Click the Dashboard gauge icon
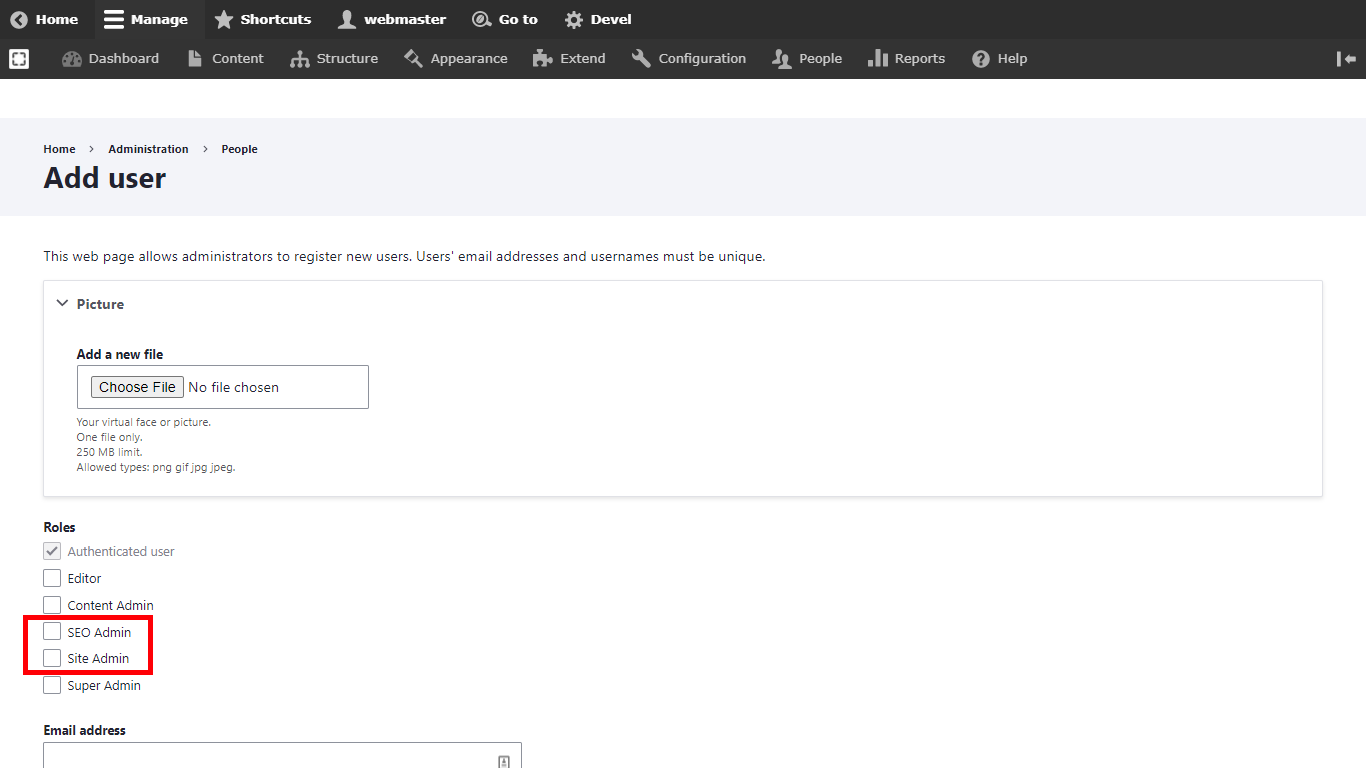This screenshot has height=768, width=1366. (x=72, y=59)
